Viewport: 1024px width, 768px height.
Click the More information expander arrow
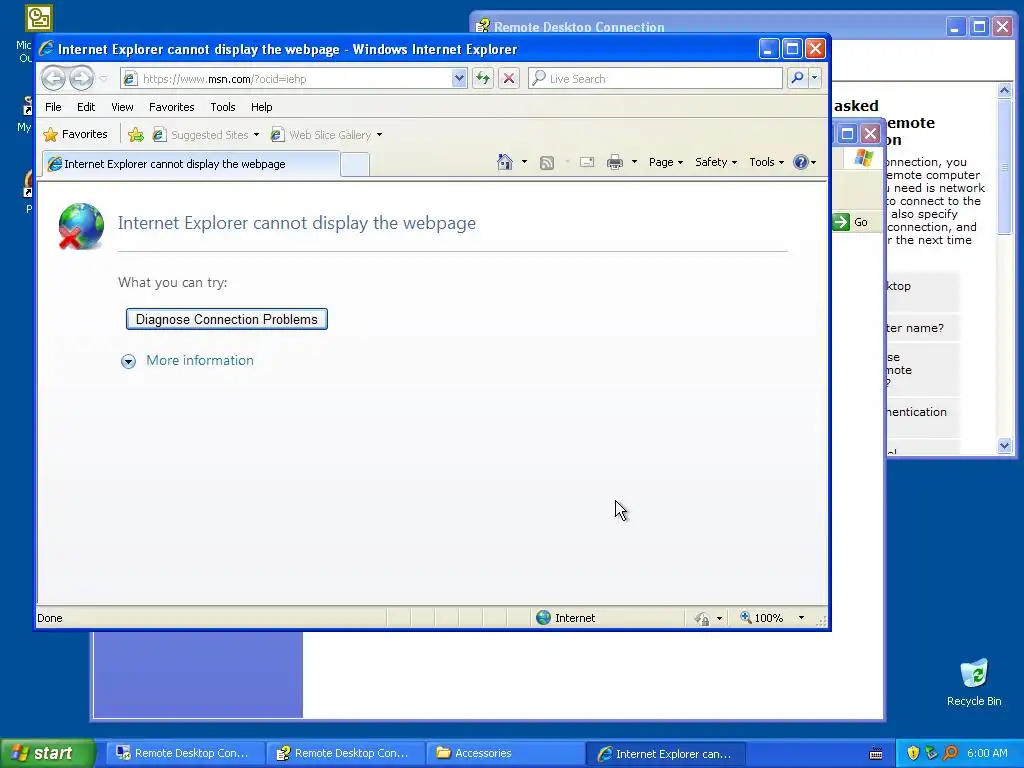pyautogui.click(x=128, y=361)
